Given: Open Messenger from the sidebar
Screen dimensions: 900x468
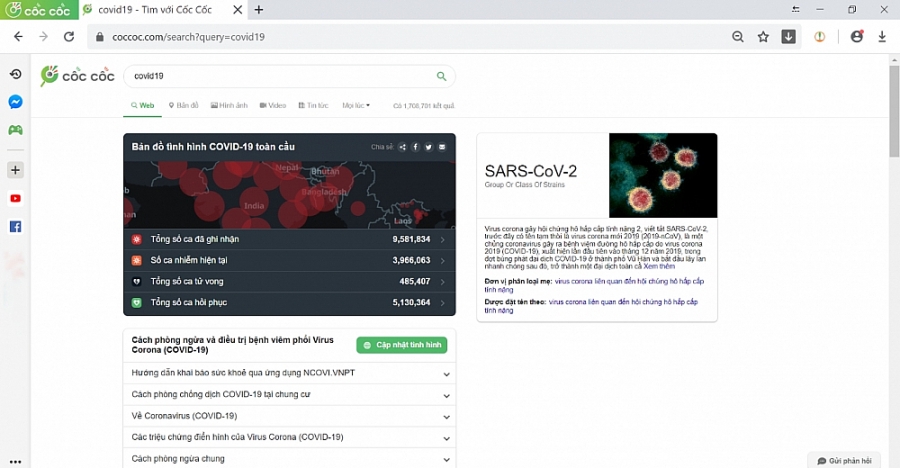Looking at the screenshot, I should click(15, 102).
